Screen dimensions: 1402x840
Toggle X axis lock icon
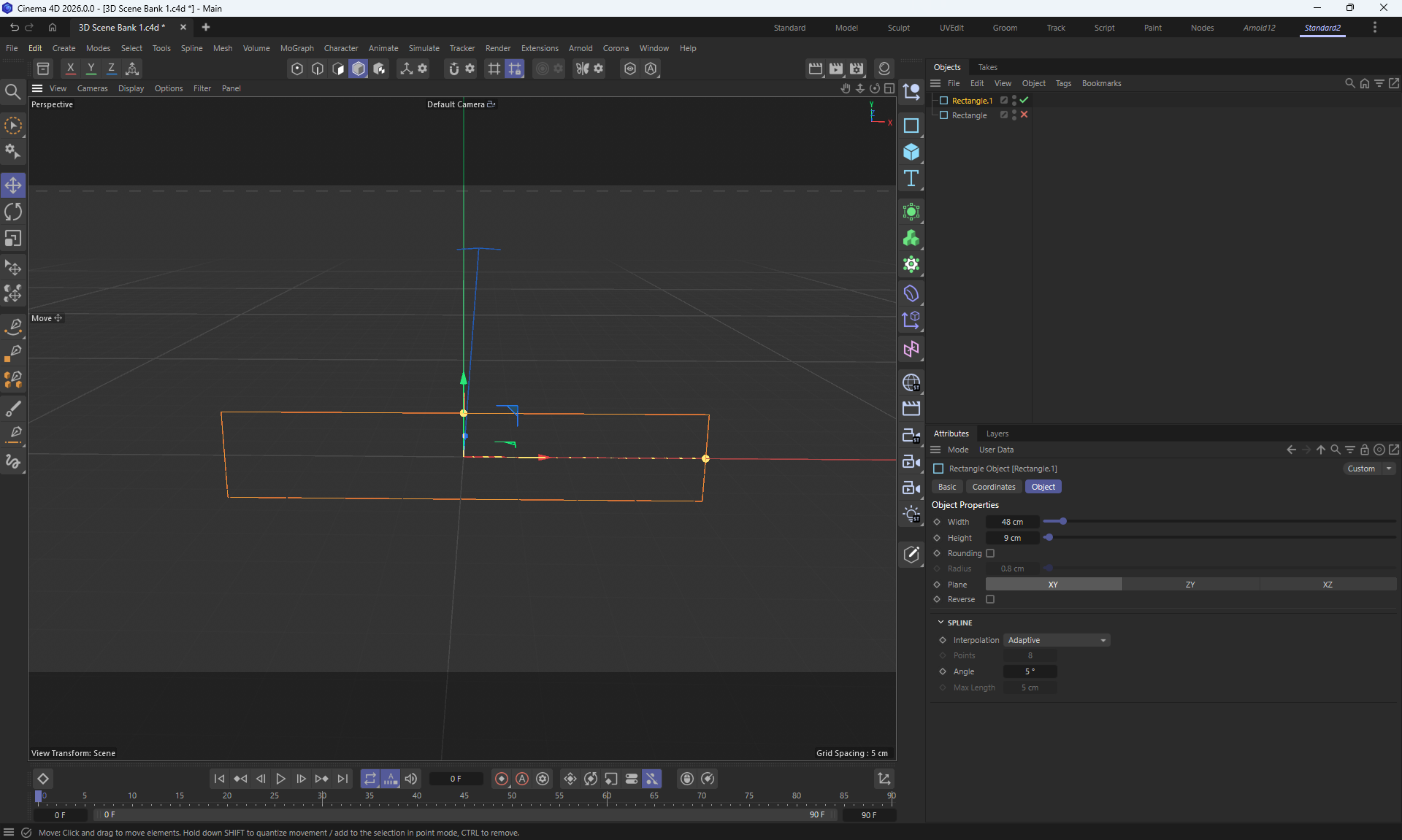point(70,68)
